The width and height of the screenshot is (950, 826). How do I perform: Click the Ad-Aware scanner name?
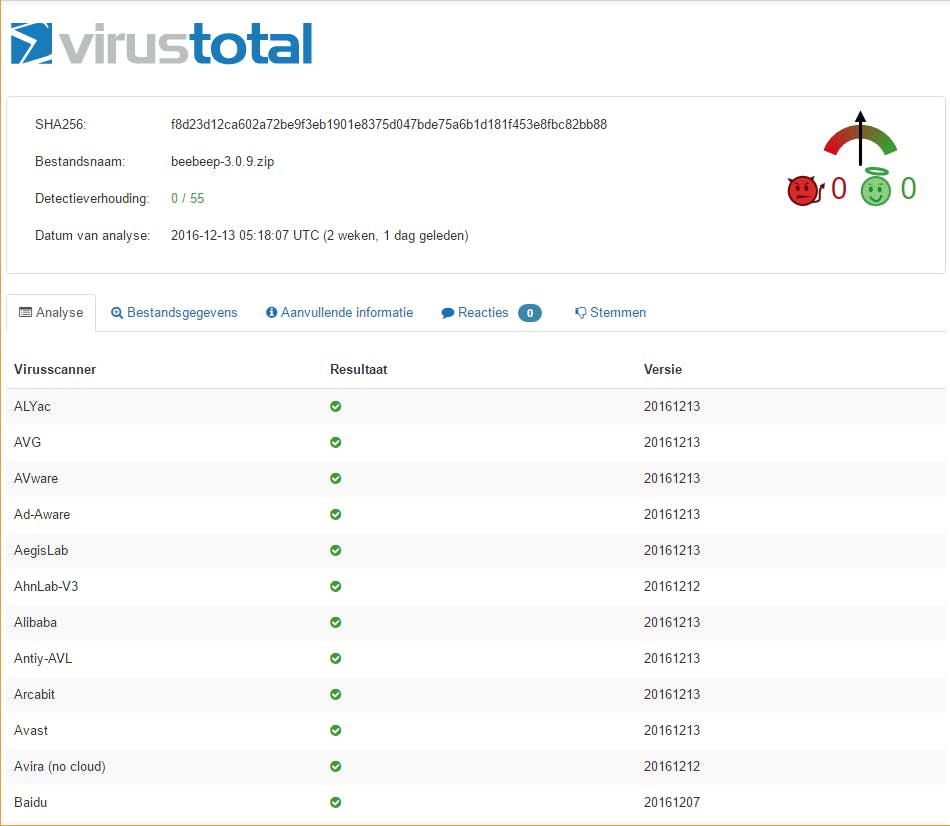[42, 515]
